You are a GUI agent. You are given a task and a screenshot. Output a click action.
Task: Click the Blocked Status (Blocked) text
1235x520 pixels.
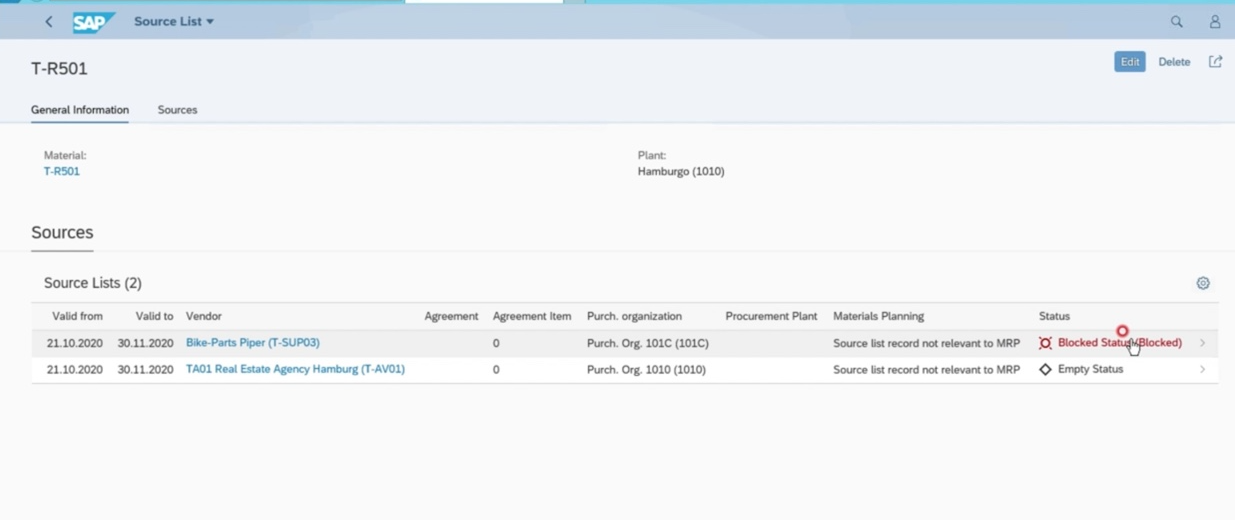[x=1120, y=342]
